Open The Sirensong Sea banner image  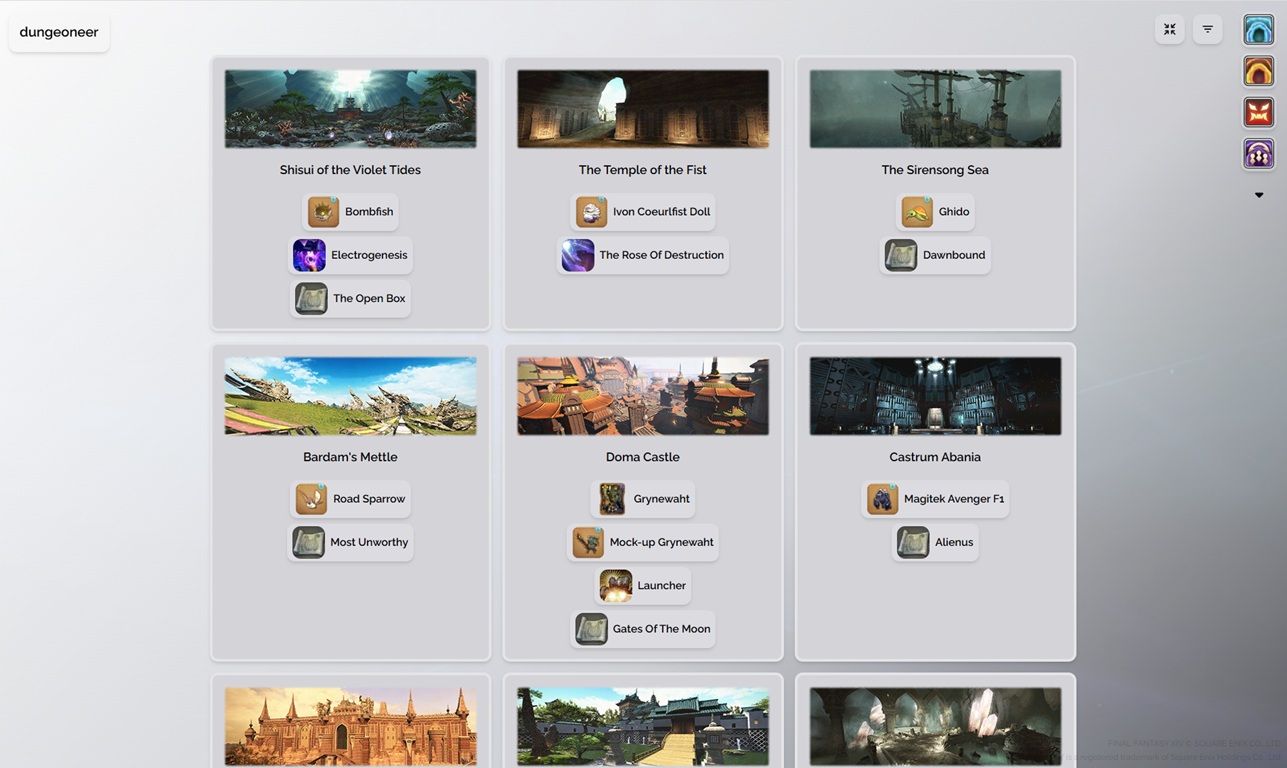pos(935,109)
